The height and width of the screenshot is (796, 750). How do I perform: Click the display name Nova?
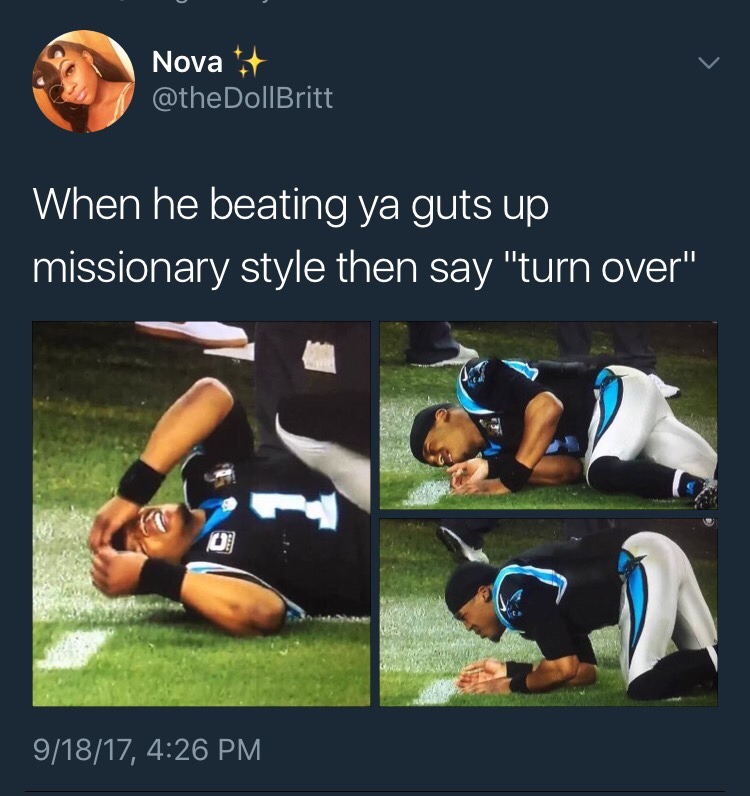tap(187, 62)
